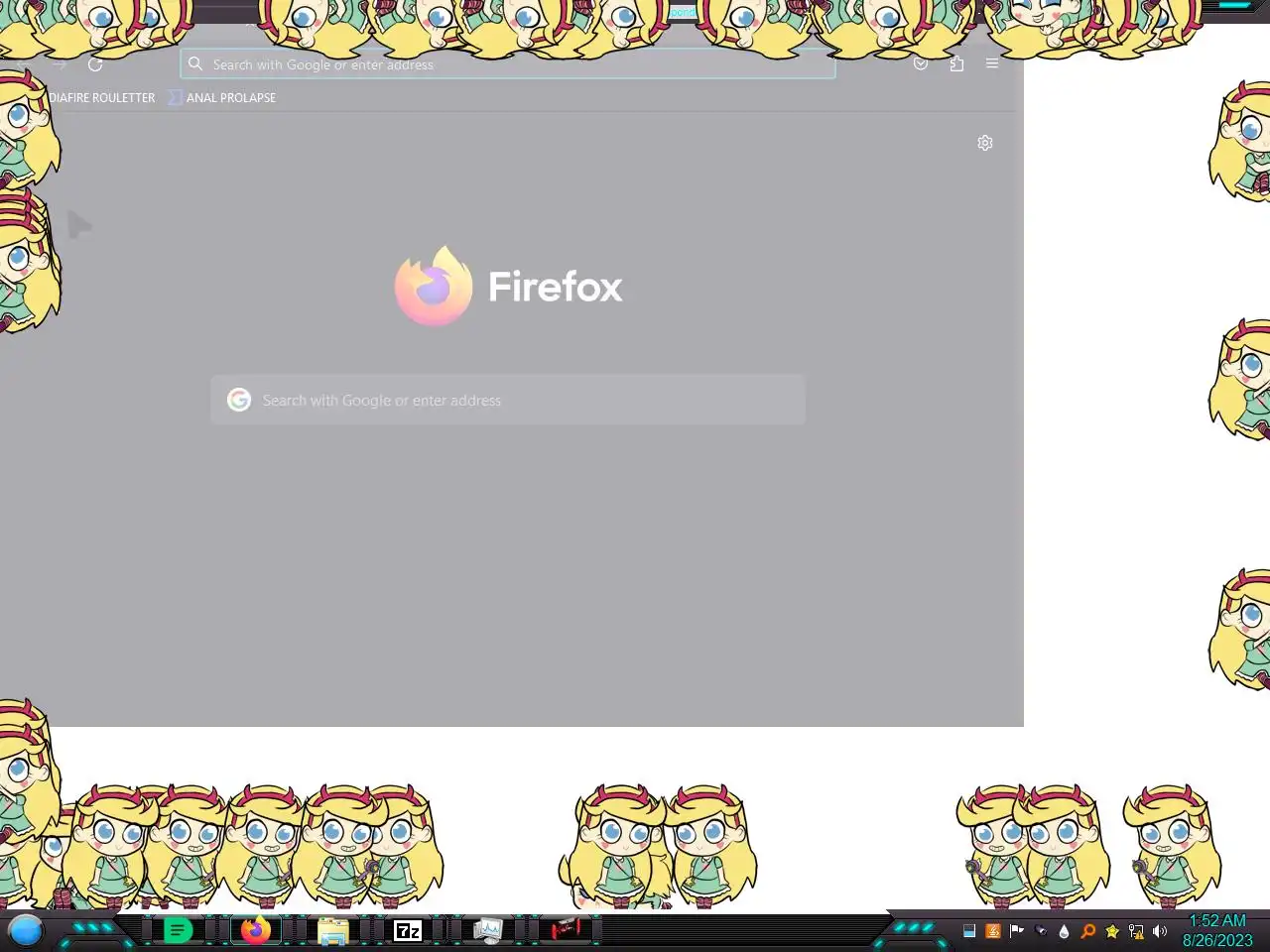Open the volume speaker tray icon
Viewport: 1270px width, 952px height.
[x=1160, y=931]
